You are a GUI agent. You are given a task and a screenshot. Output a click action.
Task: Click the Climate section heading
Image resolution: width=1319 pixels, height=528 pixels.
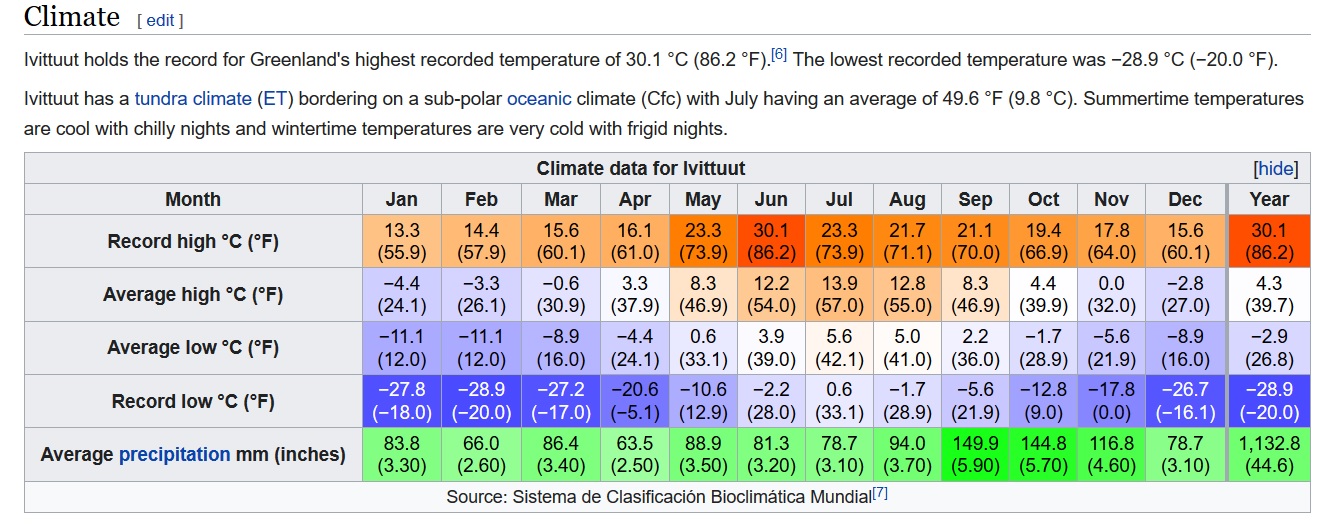click(72, 17)
